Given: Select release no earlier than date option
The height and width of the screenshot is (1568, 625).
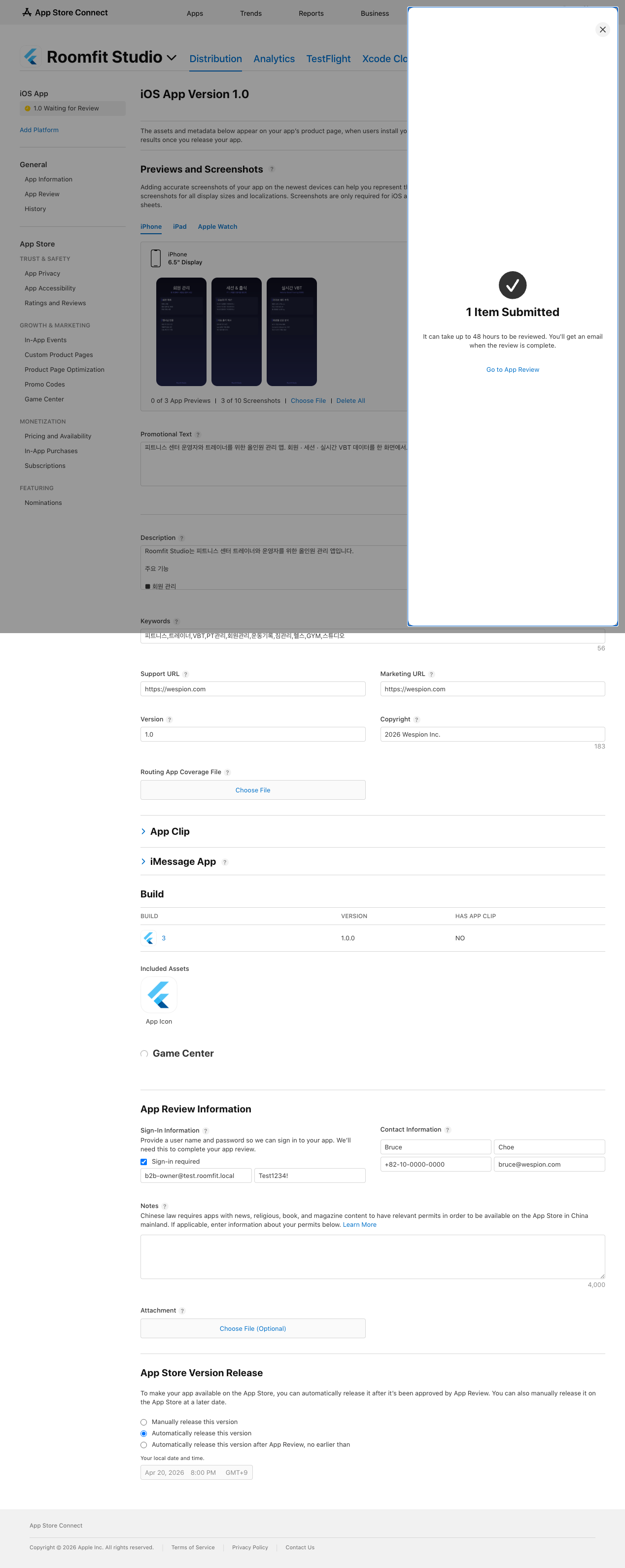Looking at the screenshot, I should click(x=143, y=1444).
